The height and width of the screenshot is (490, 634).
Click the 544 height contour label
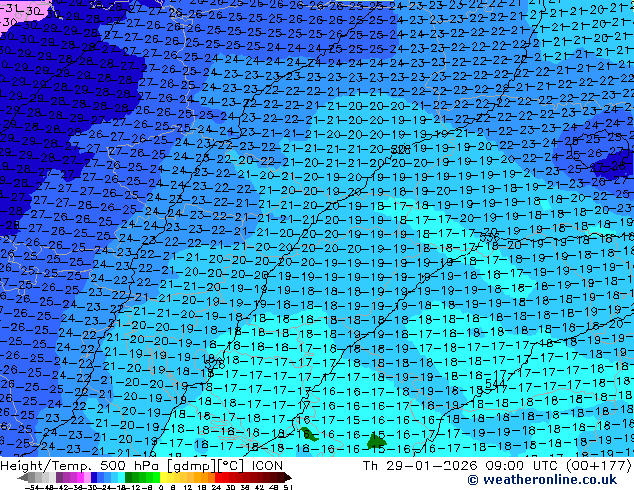click(495, 383)
